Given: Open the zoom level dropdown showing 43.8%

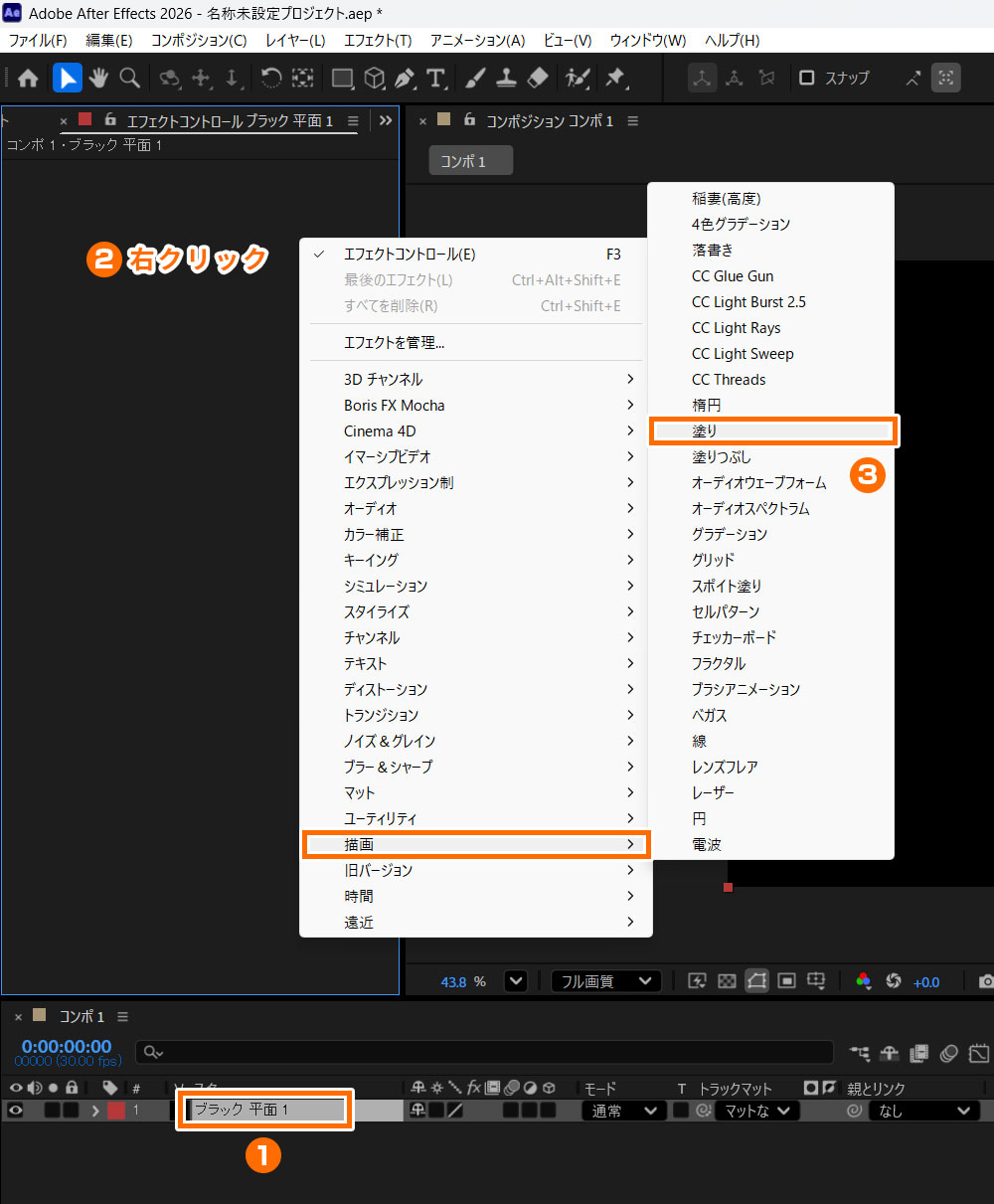Looking at the screenshot, I should 515,981.
